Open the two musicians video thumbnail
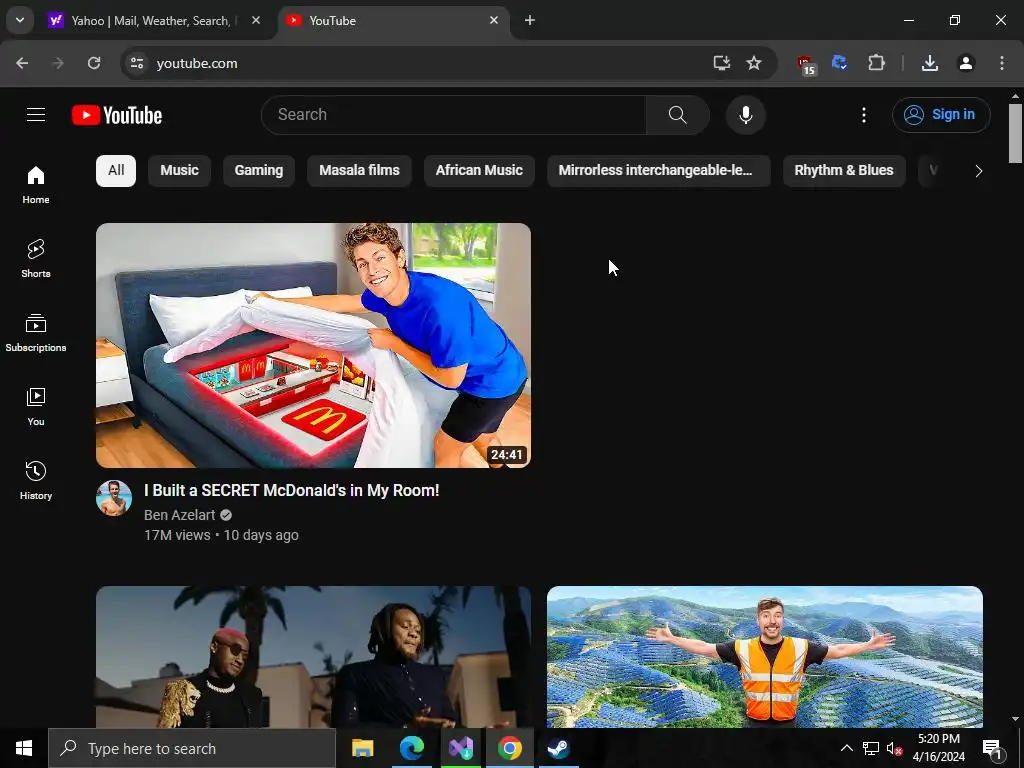The width and height of the screenshot is (1024, 768). (x=313, y=657)
